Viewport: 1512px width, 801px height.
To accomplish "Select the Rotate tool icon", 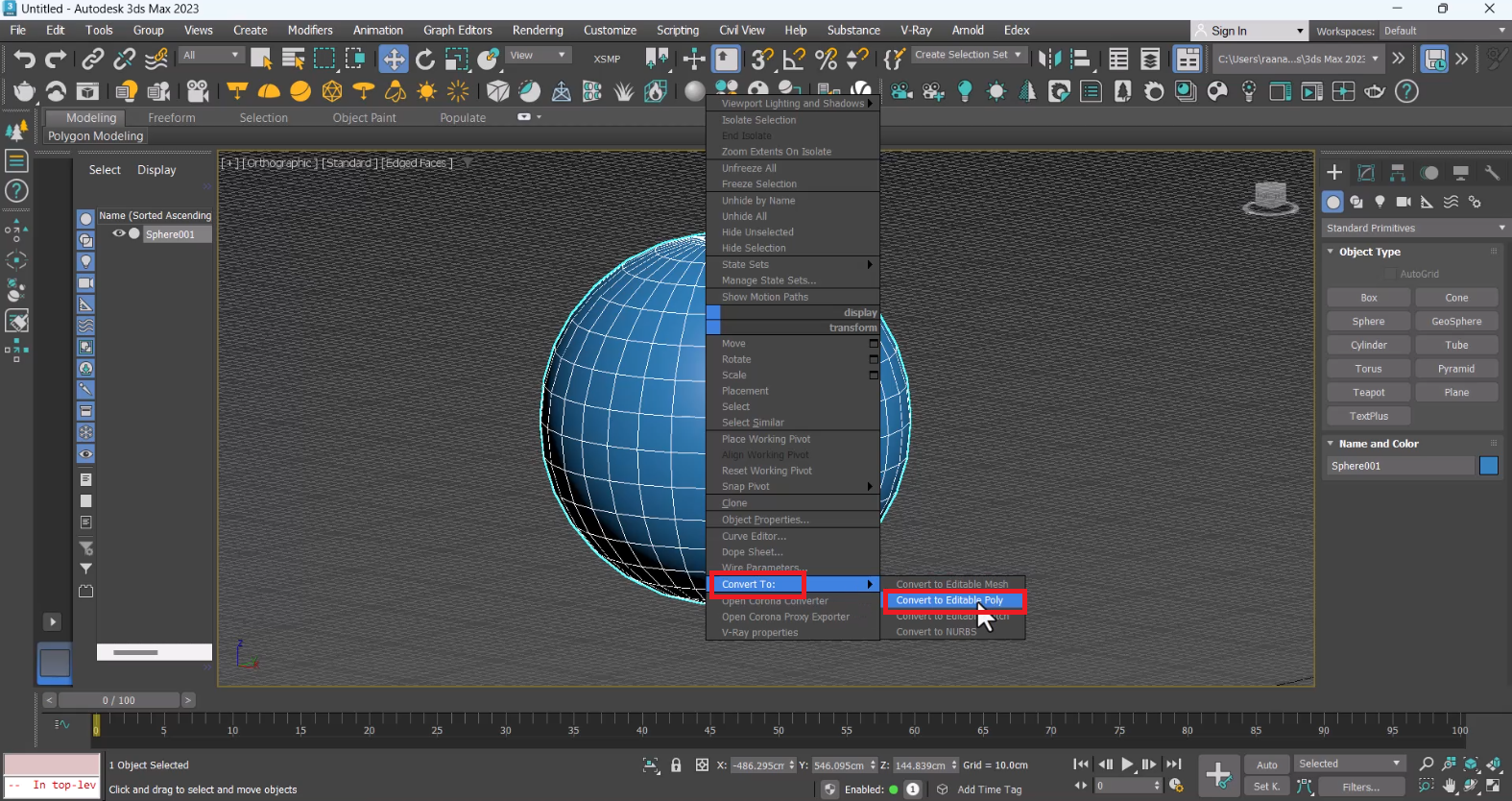I will (x=425, y=60).
